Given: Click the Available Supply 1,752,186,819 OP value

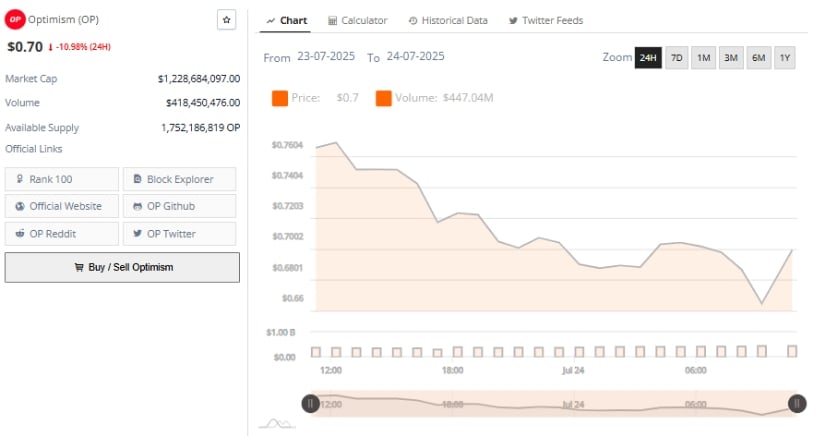Looking at the screenshot, I should 200,128.
